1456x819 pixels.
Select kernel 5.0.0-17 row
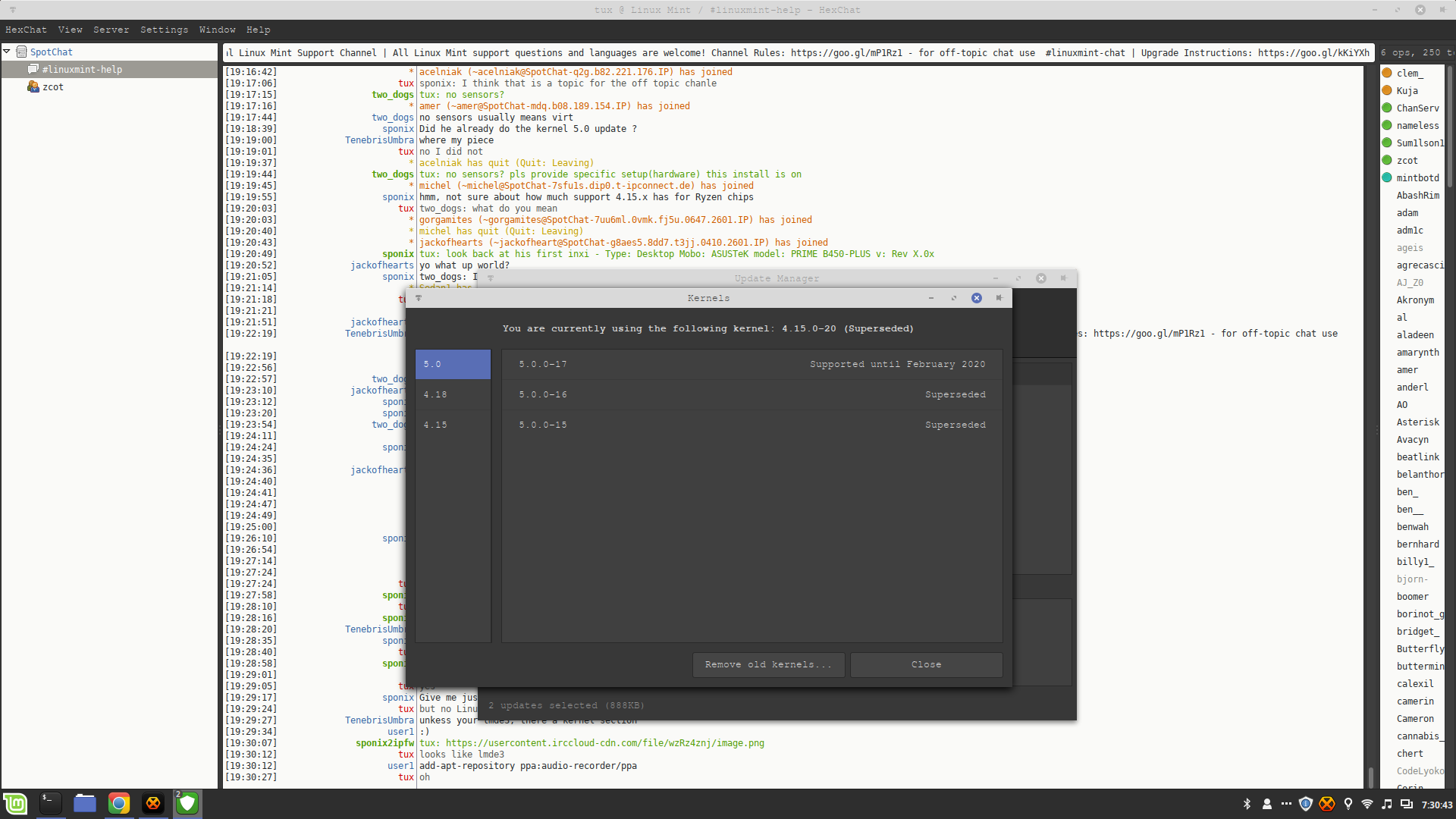tap(752, 364)
